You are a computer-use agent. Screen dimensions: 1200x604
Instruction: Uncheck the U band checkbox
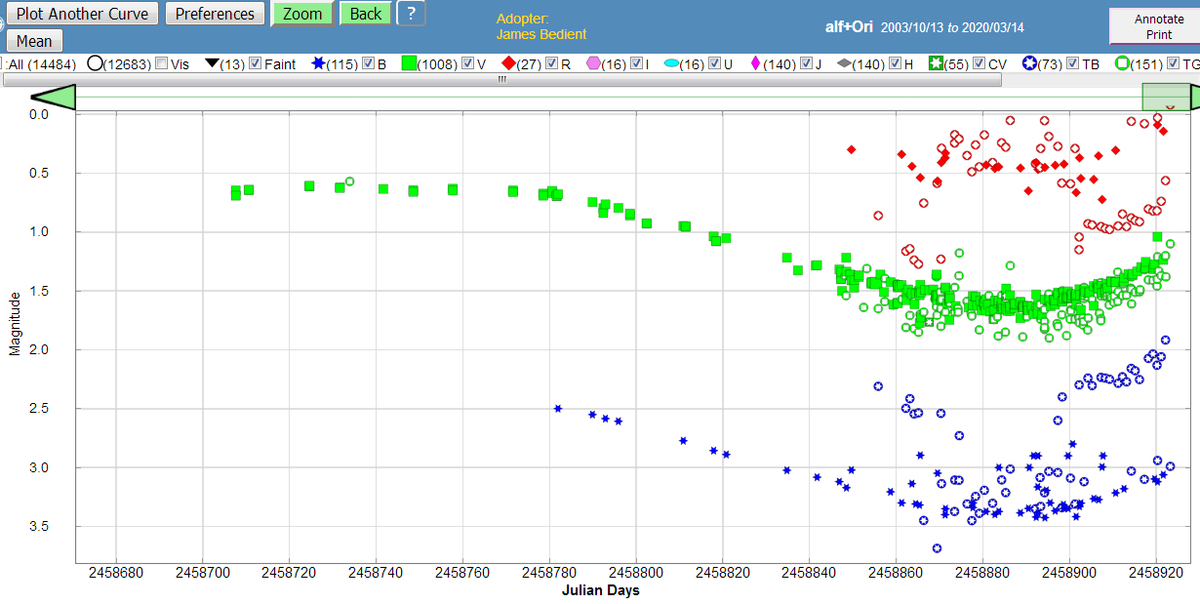(x=715, y=64)
